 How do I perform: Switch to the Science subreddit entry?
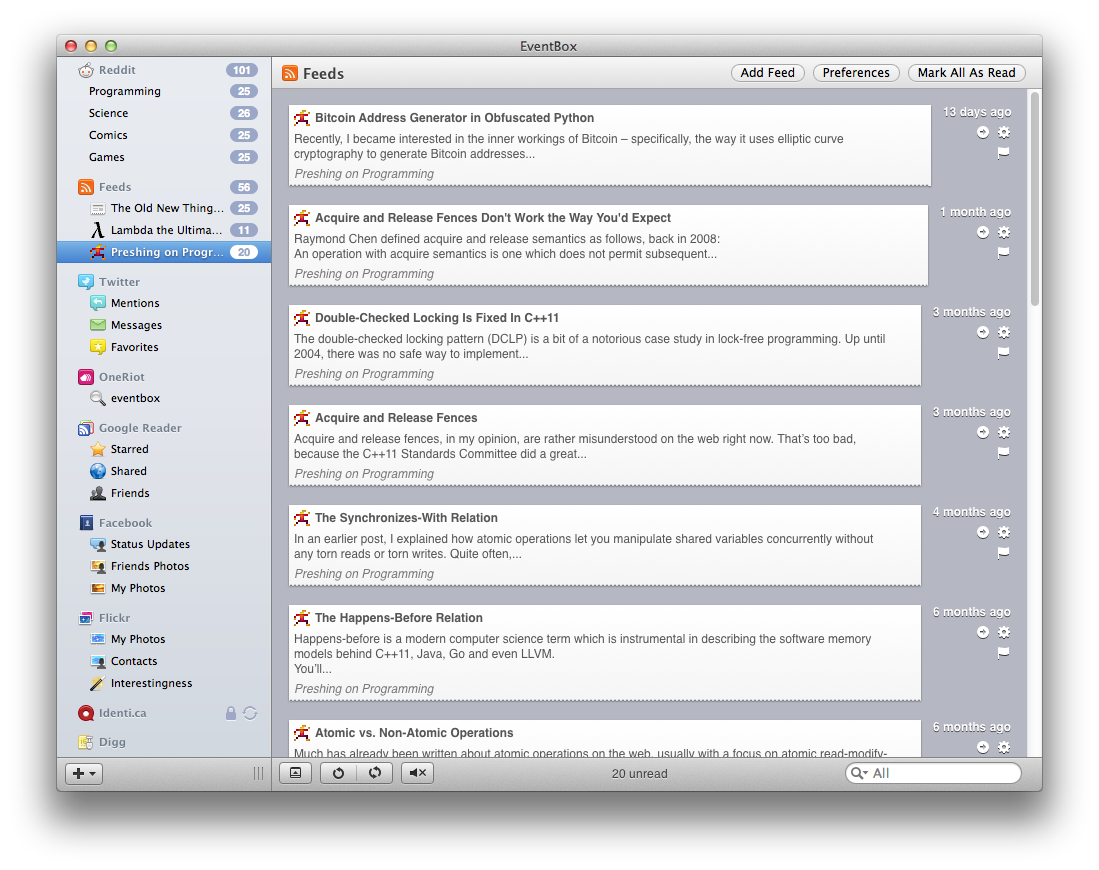pos(108,113)
